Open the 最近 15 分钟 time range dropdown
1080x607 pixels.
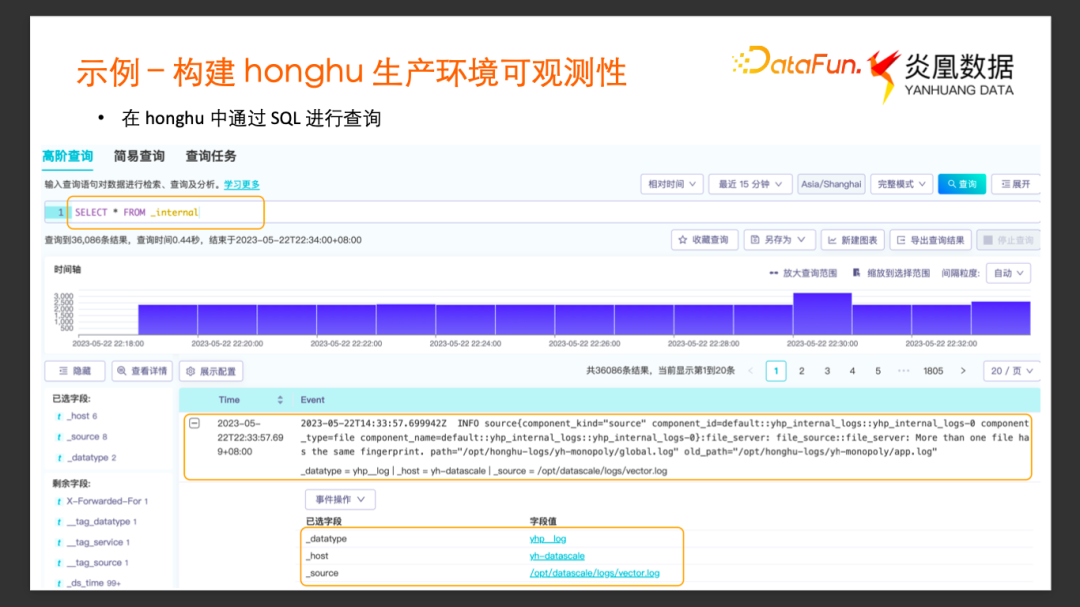point(750,184)
